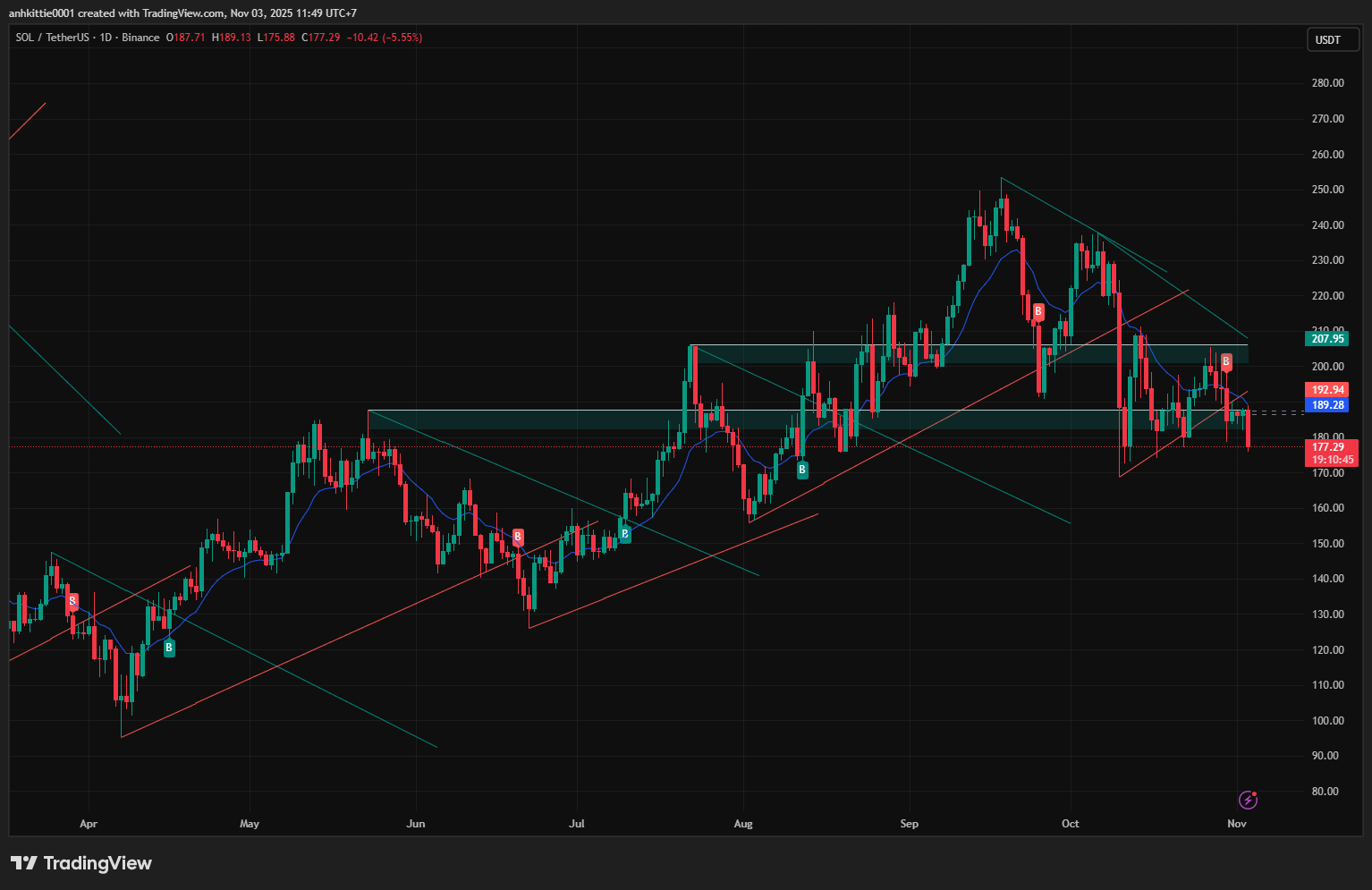The height and width of the screenshot is (890, 1372).
Task: Click the Nov label on time axis
Action: (1237, 824)
